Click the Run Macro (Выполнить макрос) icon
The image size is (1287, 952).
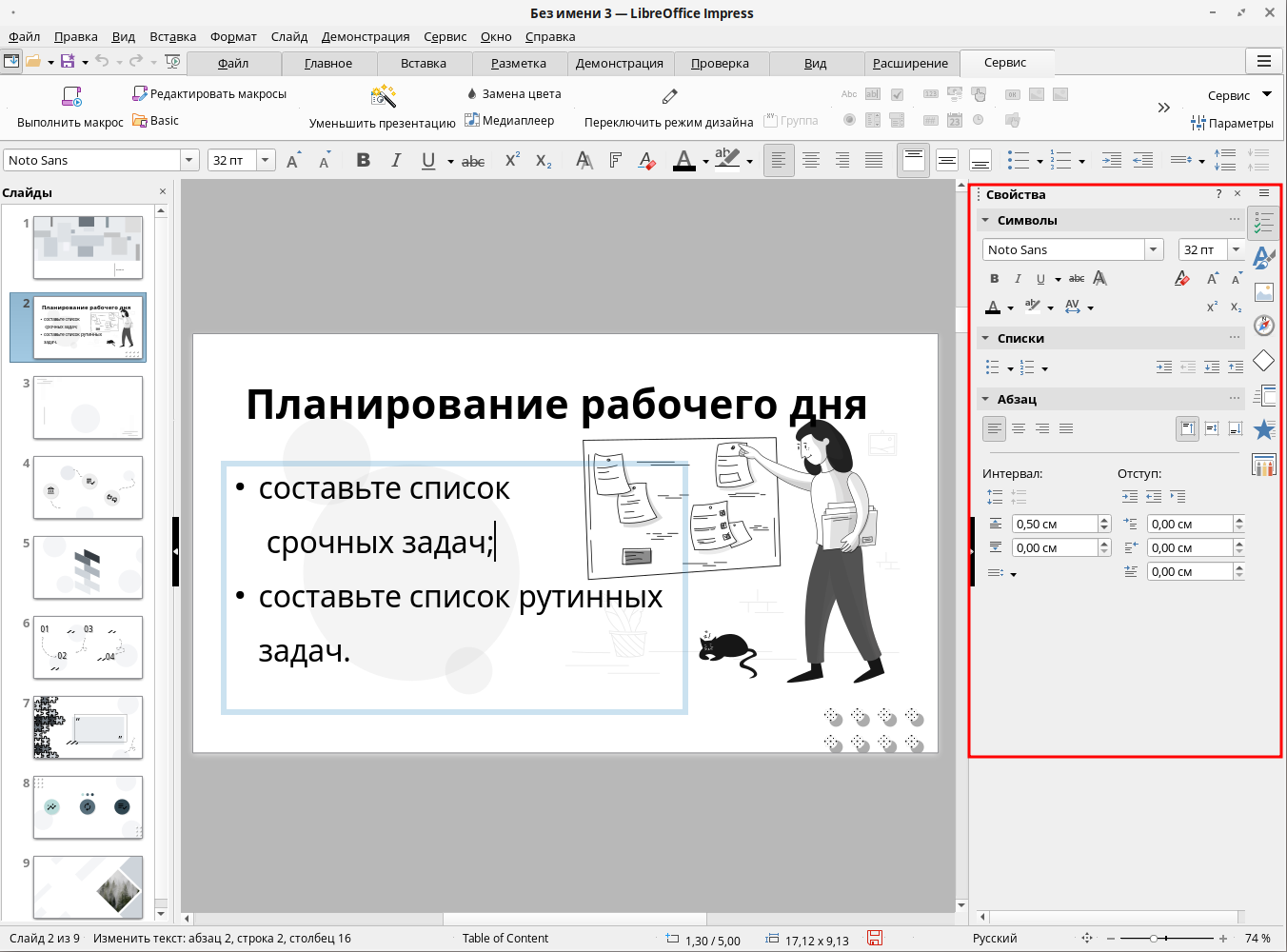pyautogui.click(x=71, y=96)
